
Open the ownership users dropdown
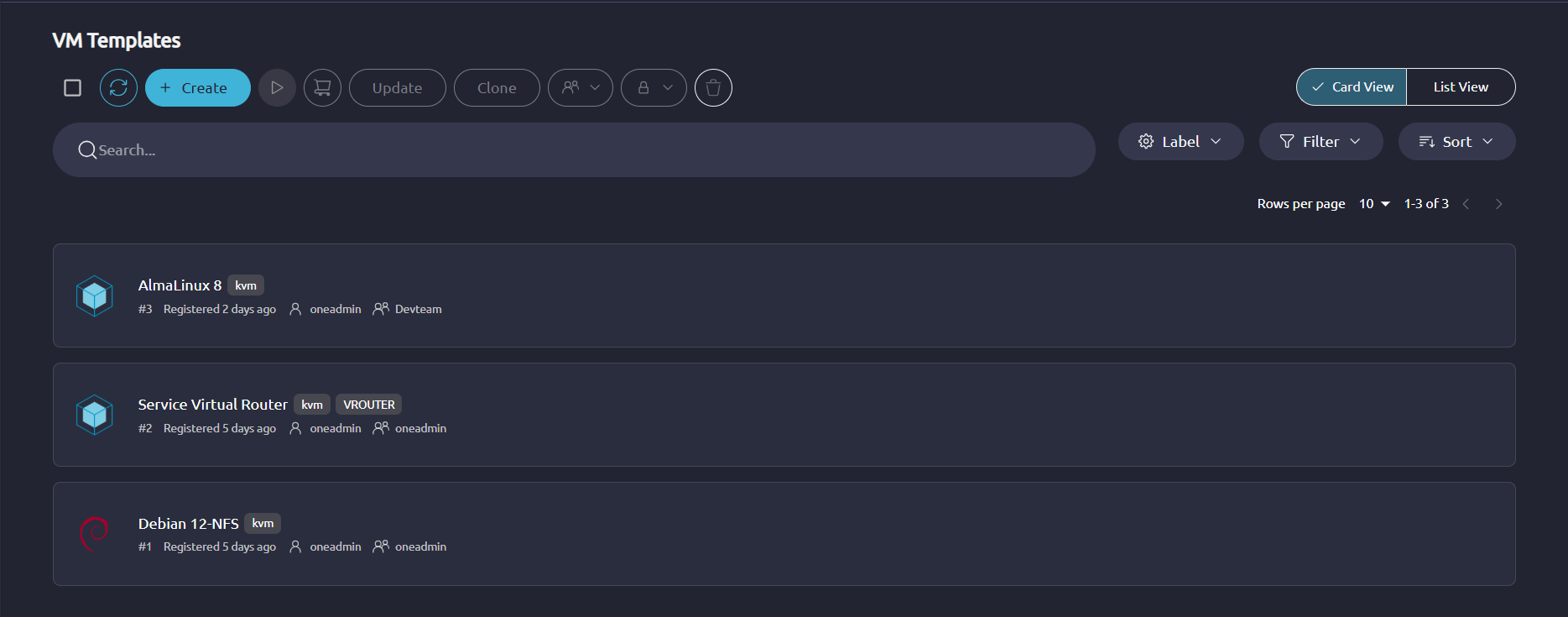[x=581, y=87]
